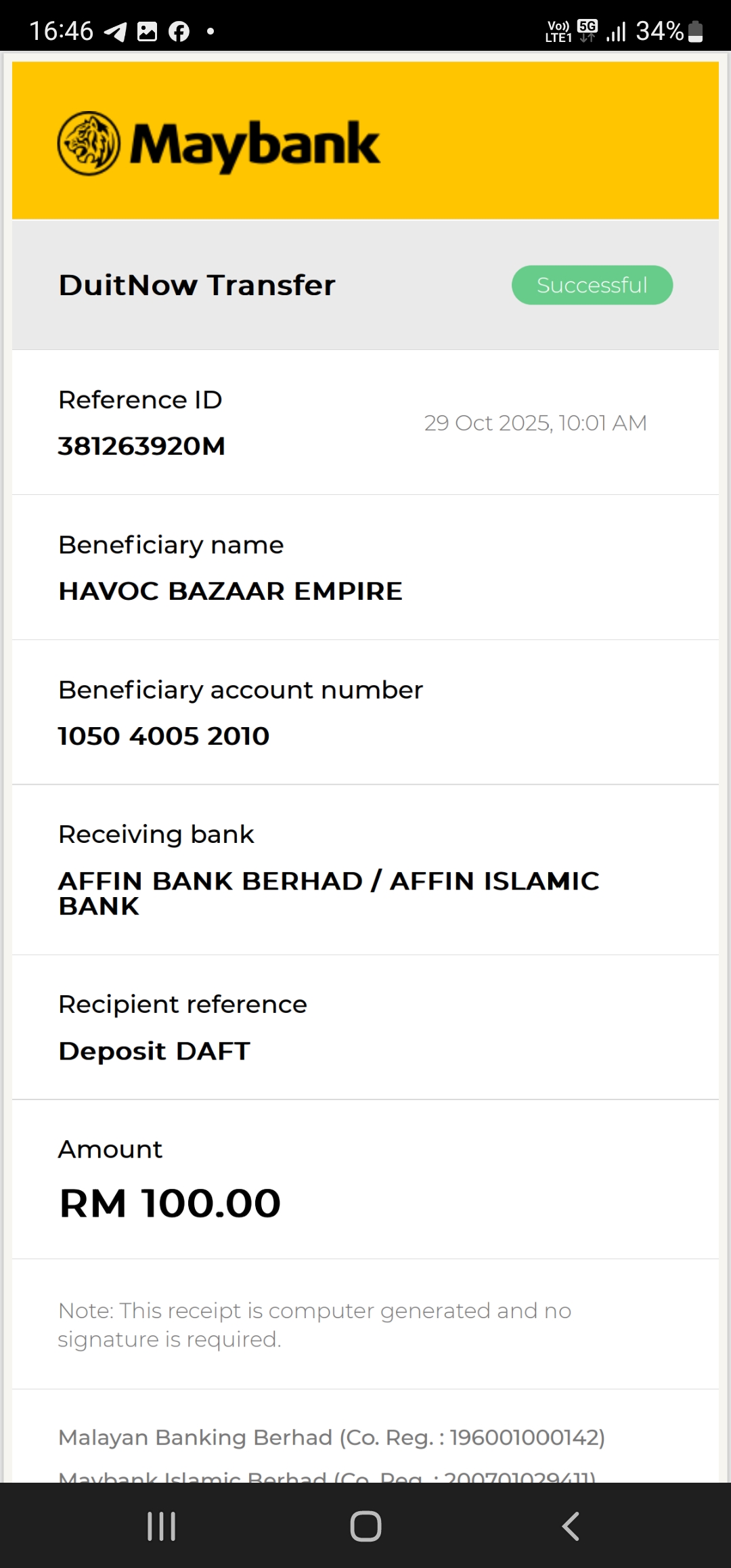Image resolution: width=731 pixels, height=1568 pixels.
Task: Open the recent apps button
Action: click(162, 1526)
